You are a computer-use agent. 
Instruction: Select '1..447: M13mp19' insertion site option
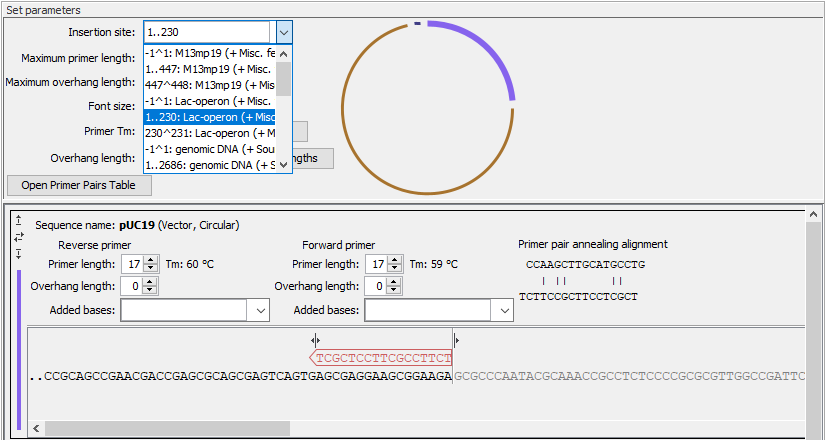(x=210, y=70)
